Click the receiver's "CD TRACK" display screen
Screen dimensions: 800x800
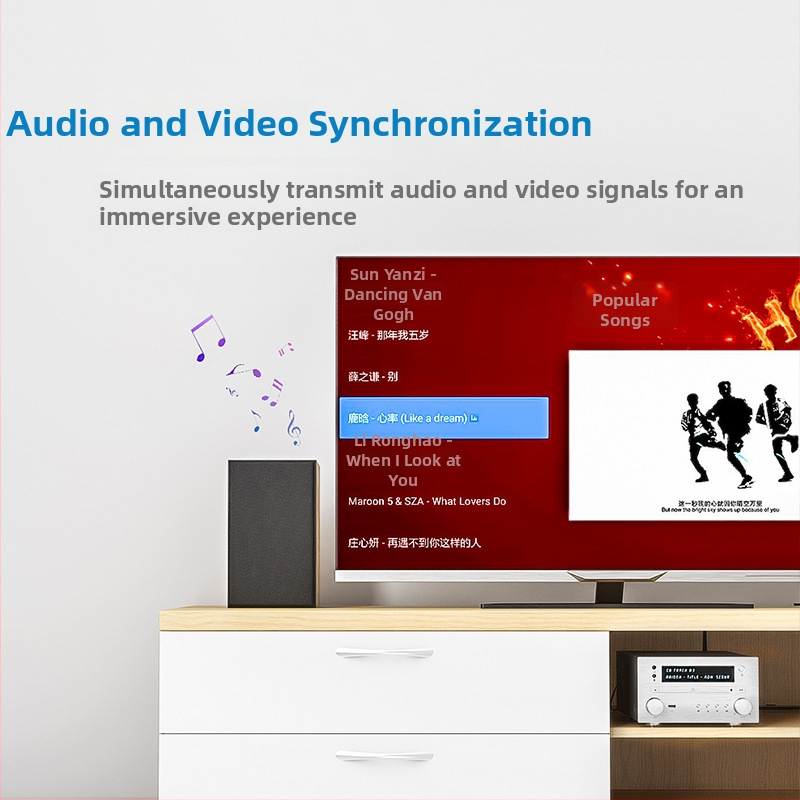click(x=698, y=672)
